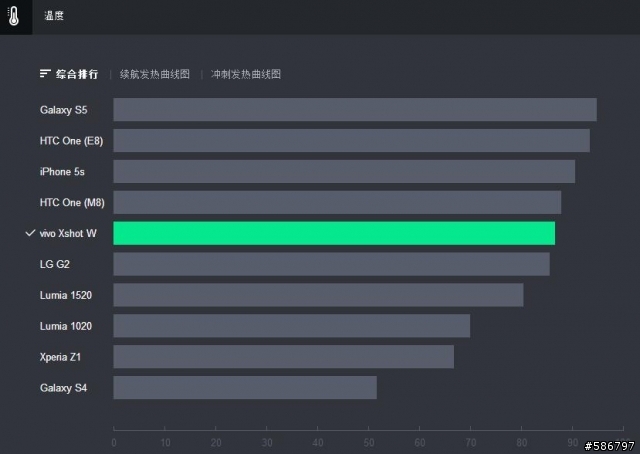Click the Lumia 1020 label
The width and height of the screenshot is (640, 454).
coord(66,326)
